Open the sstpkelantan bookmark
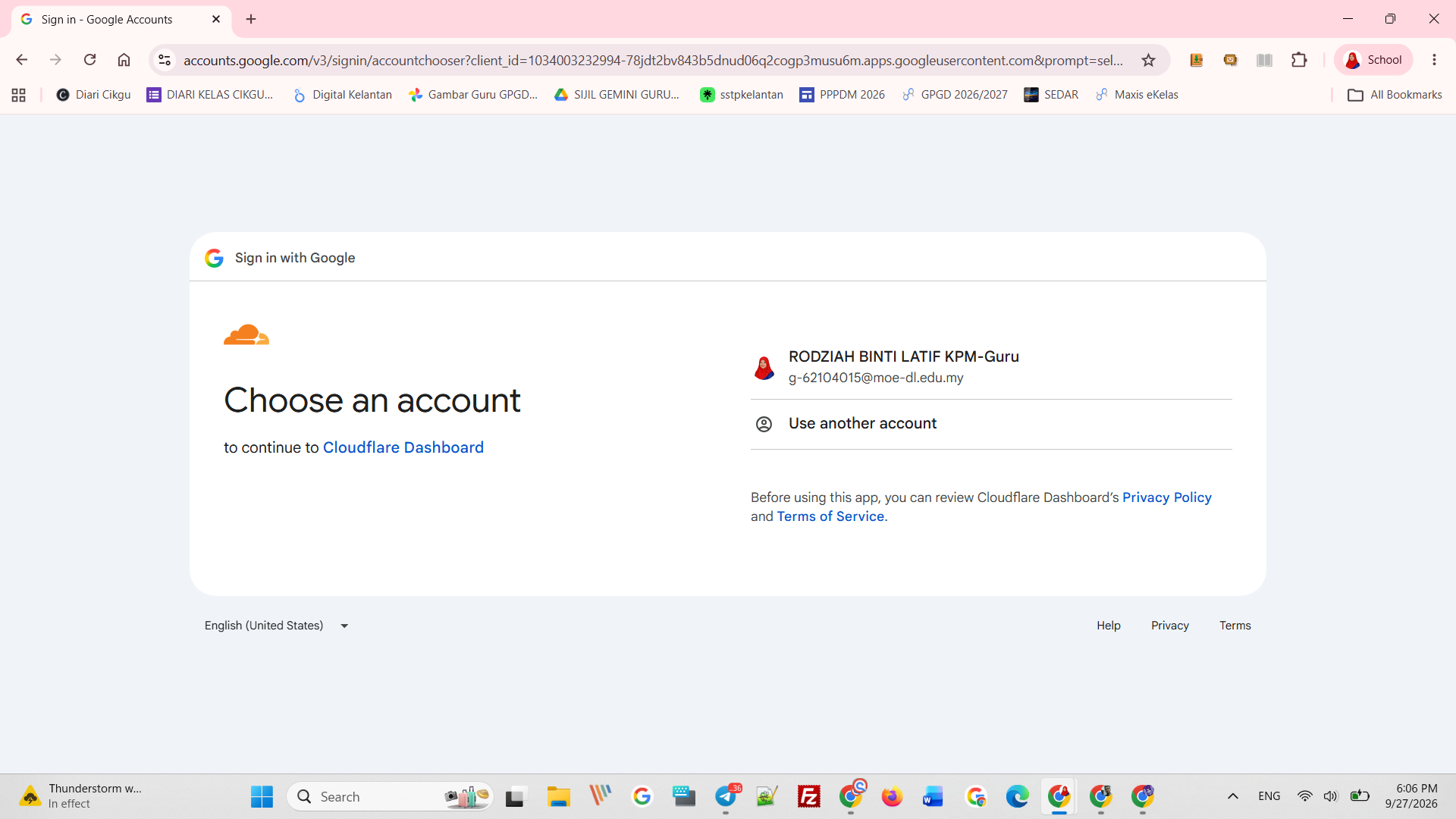1456x819 pixels. pos(742,95)
